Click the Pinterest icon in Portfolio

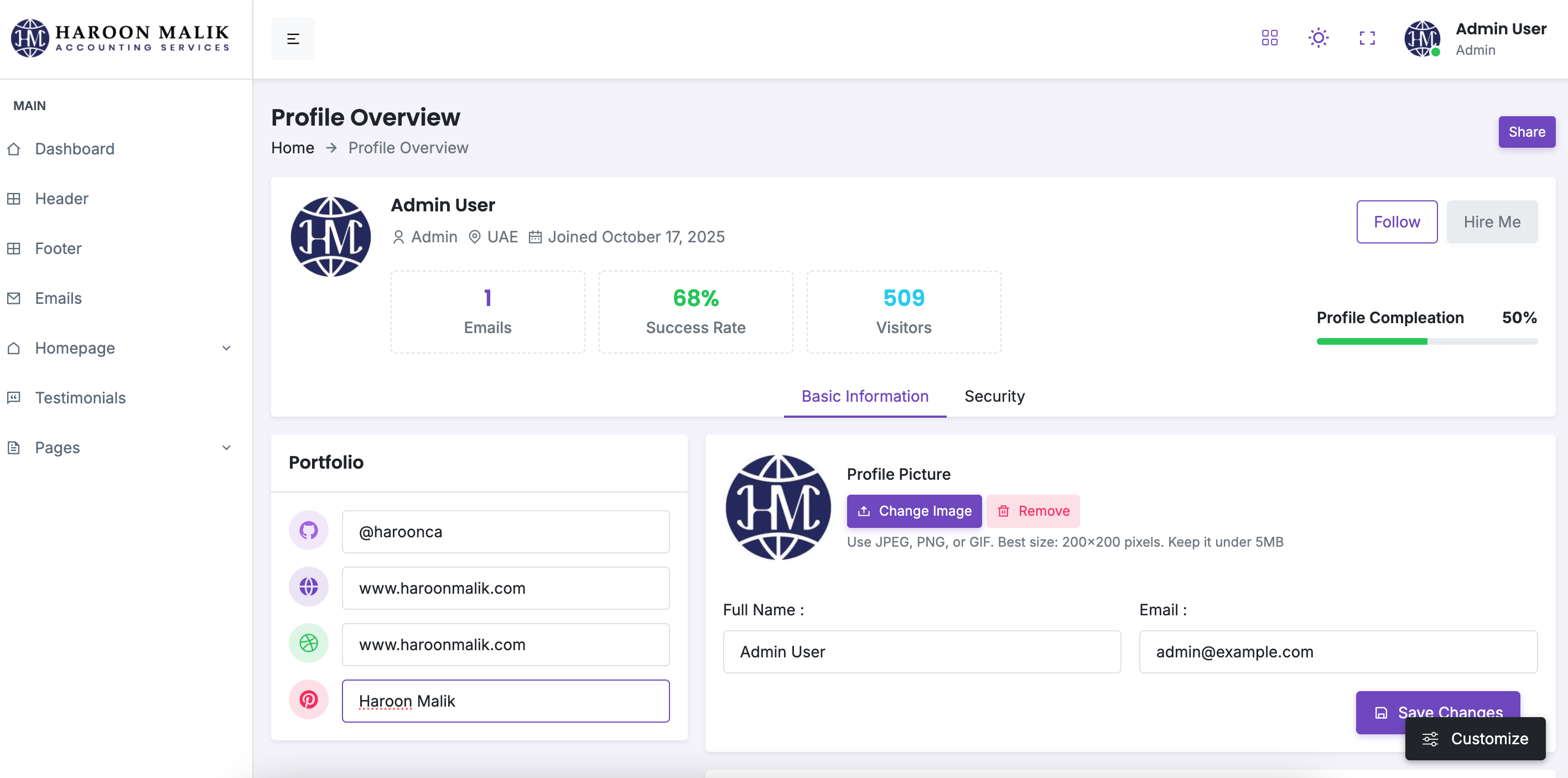click(x=309, y=700)
